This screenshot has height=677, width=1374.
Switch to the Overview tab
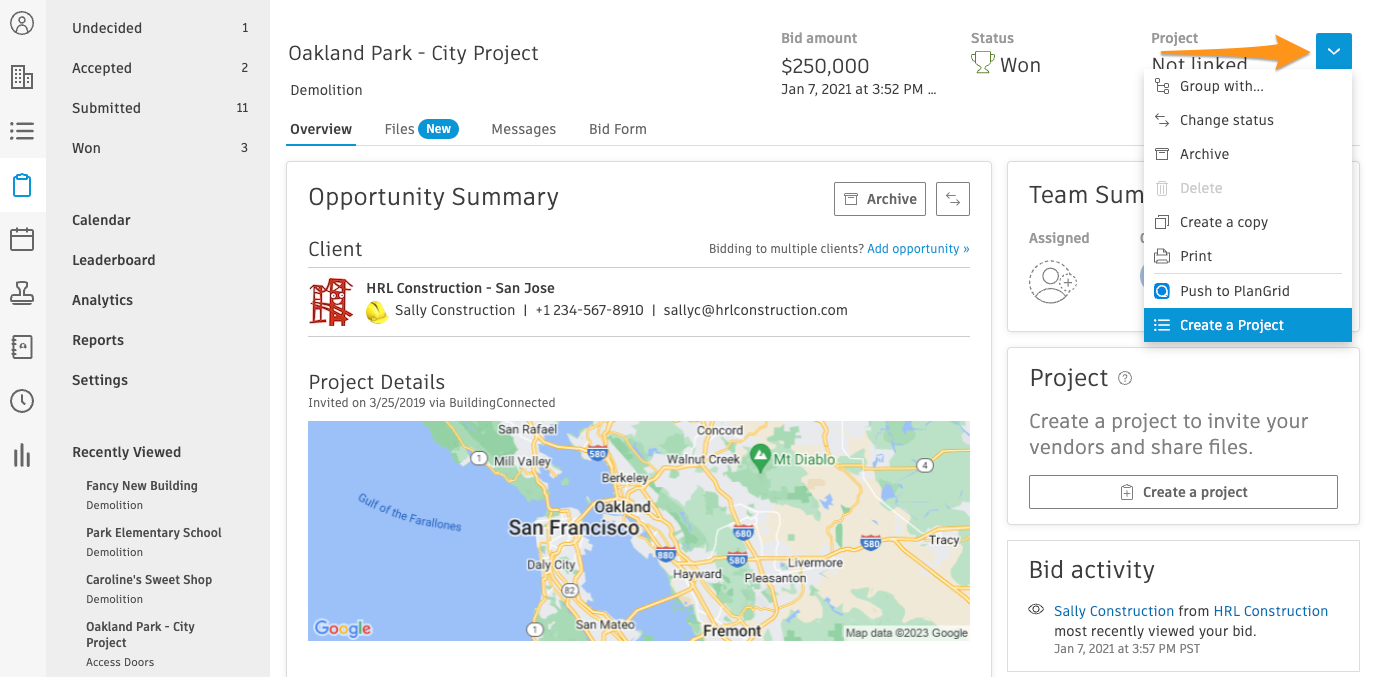321,129
